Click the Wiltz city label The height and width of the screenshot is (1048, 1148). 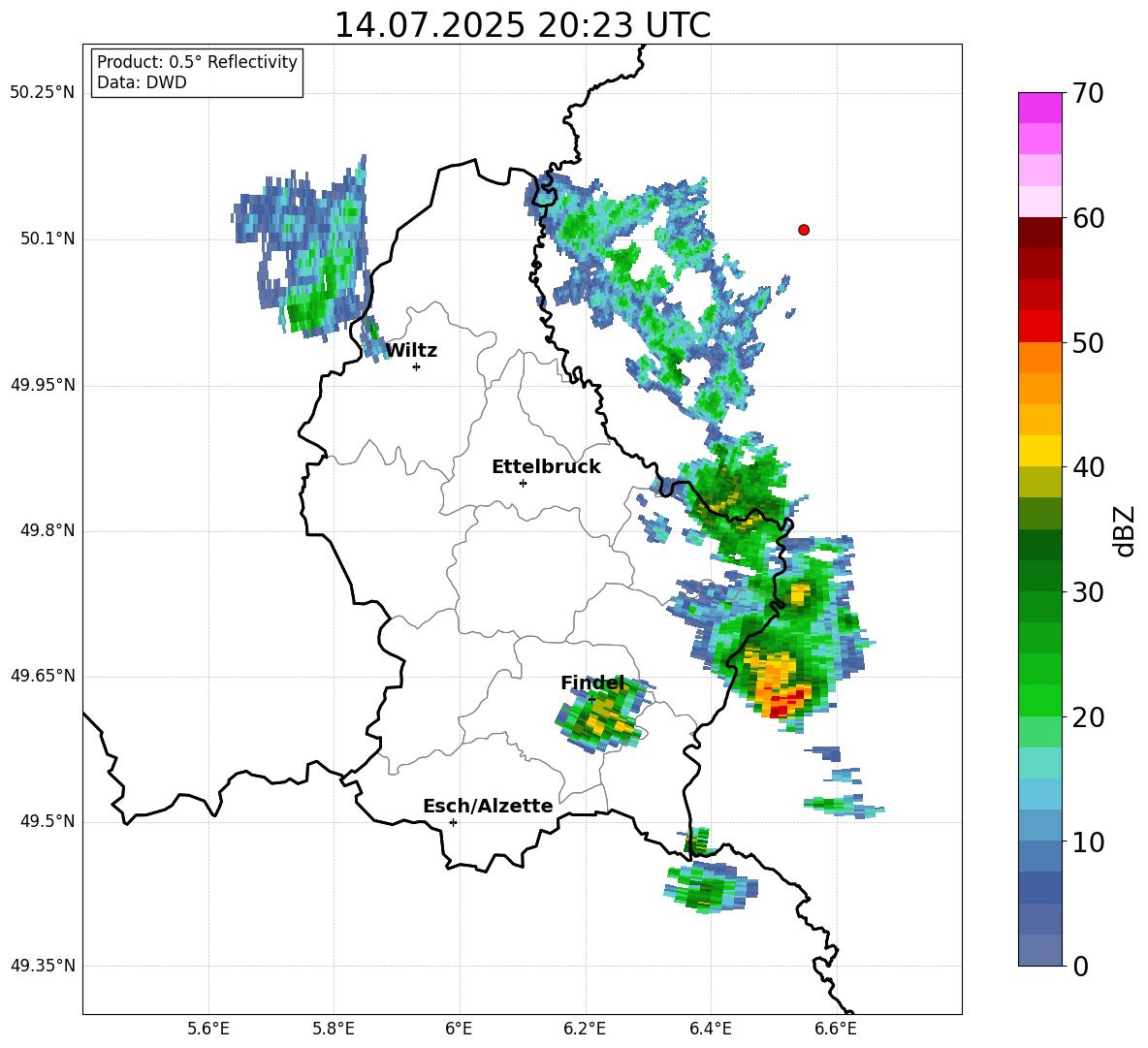tap(411, 351)
